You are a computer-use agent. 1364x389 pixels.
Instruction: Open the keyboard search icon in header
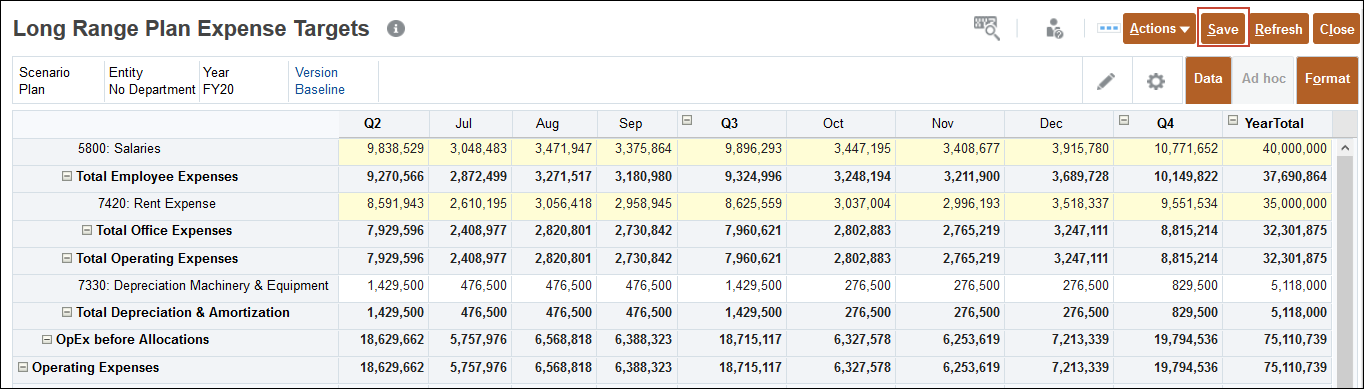987,28
